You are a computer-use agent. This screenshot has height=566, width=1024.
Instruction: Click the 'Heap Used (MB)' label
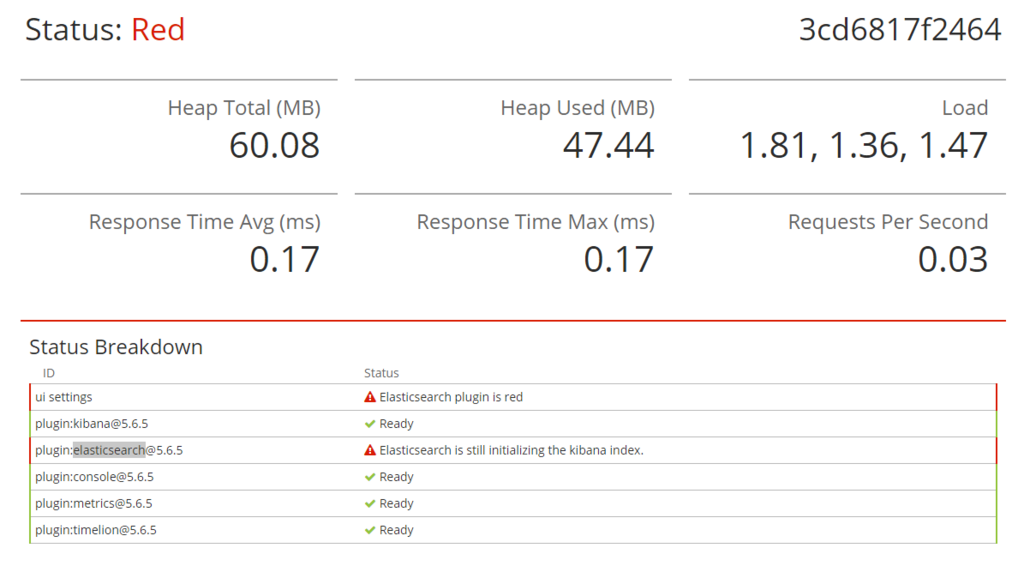coord(578,108)
